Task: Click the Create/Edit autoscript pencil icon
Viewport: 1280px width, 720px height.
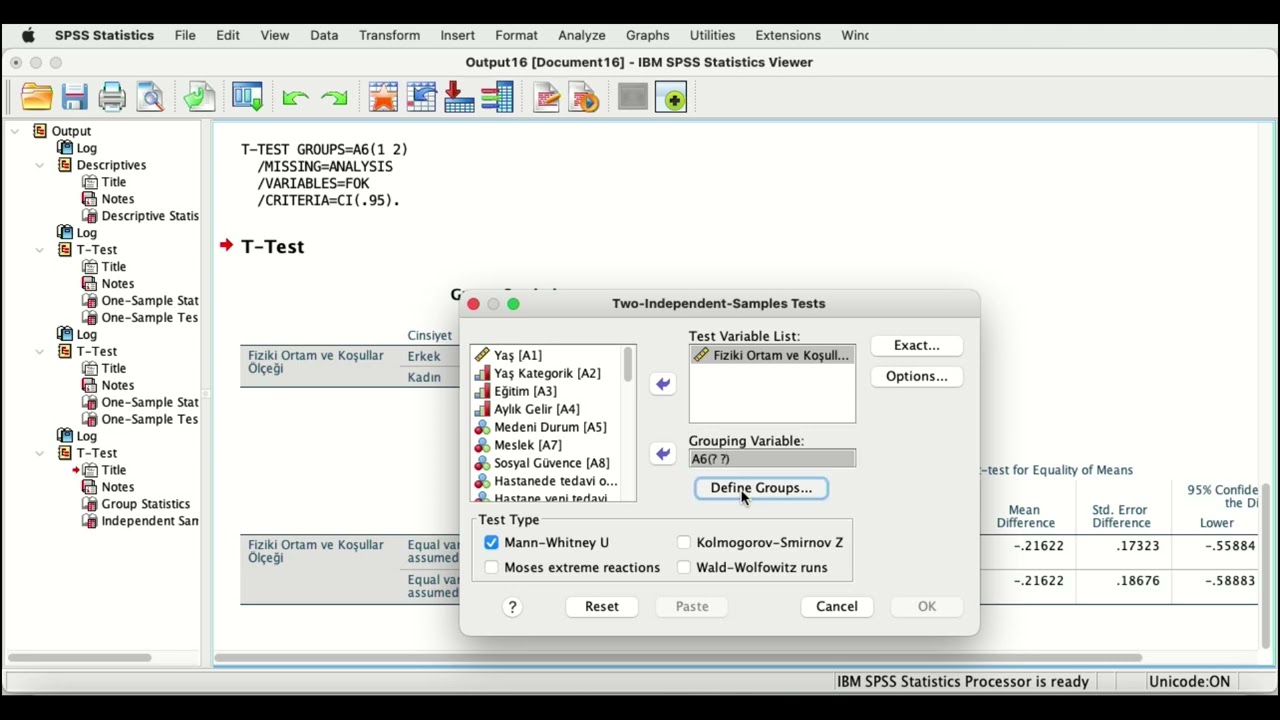Action: (x=546, y=97)
